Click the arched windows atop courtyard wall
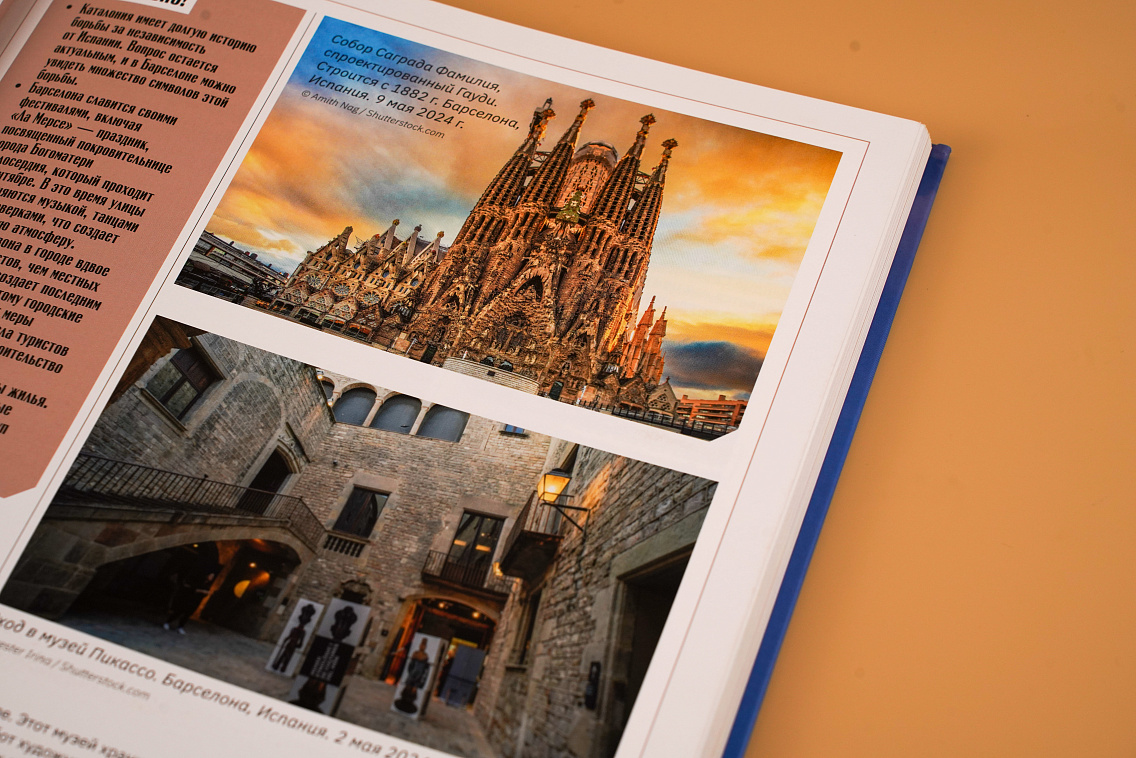1136x758 pixels. (x=398, y=412)
